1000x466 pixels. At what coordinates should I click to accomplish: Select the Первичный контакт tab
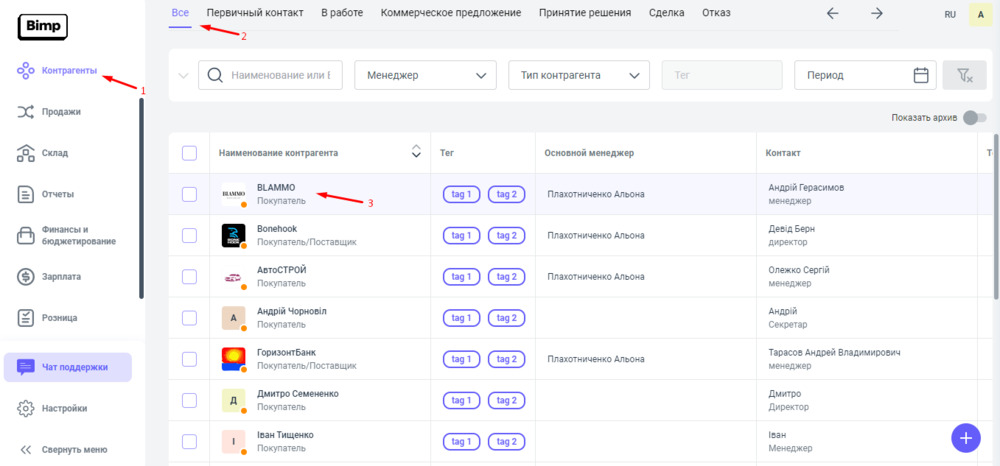coord(255,13)
